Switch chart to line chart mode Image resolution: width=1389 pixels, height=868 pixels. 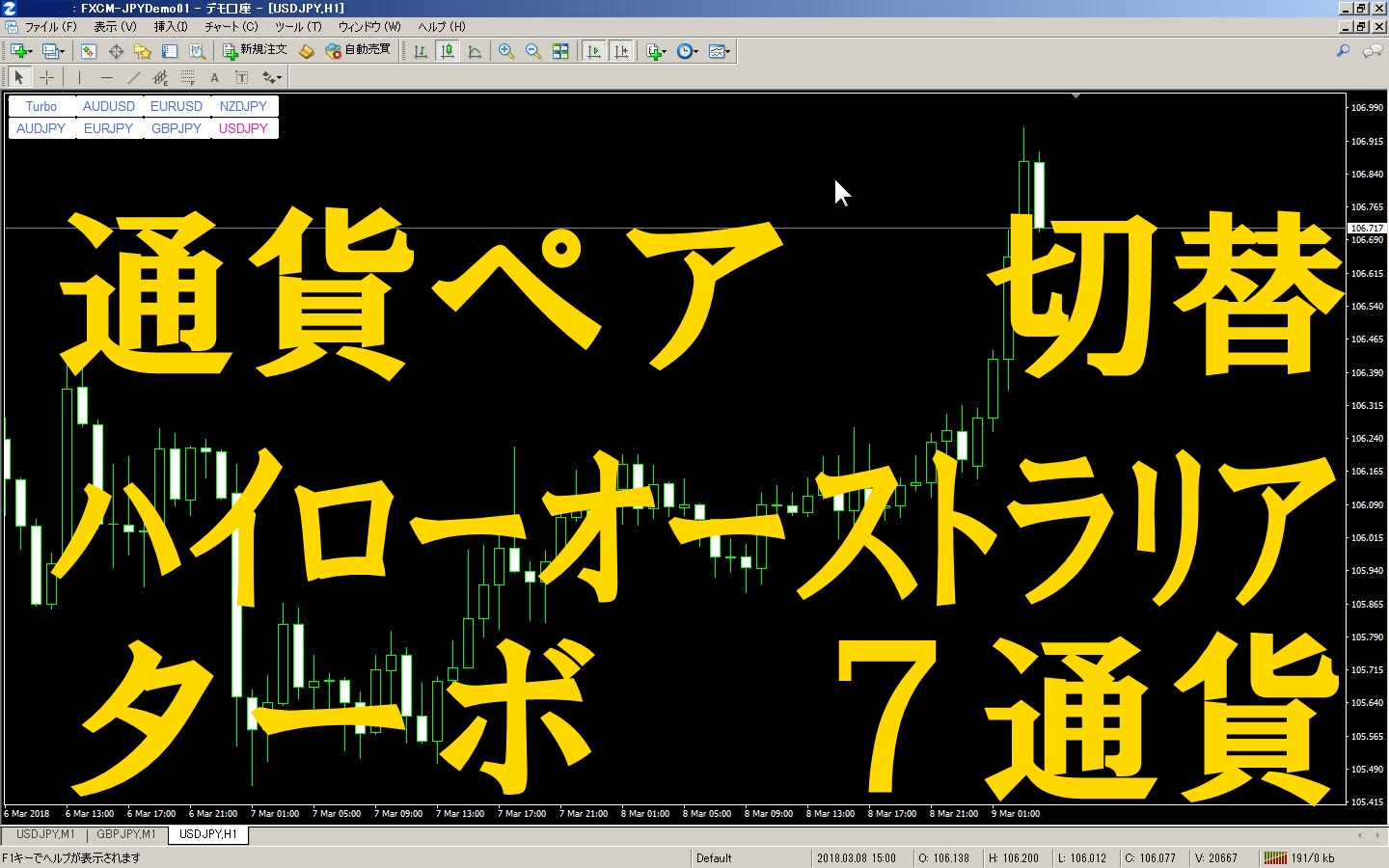point(475,51)
